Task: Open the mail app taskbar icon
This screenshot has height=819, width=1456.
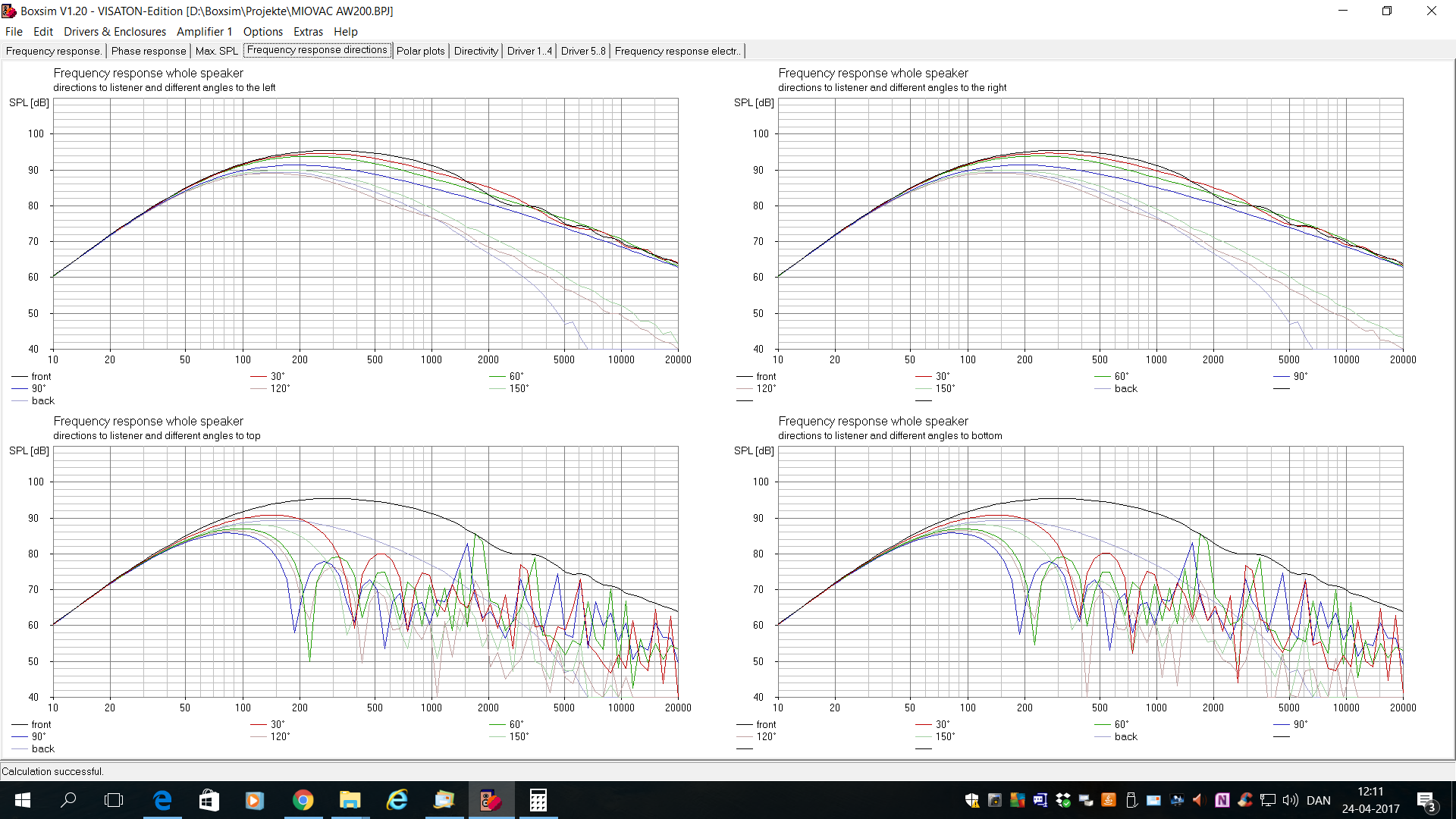Action: [x=444, y=800]
